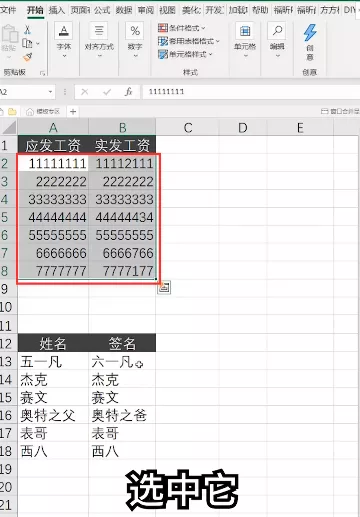360x517 pixels.
Task: Open 条件格式 conditional formatting dropdown
Action: tap(182, 28)
